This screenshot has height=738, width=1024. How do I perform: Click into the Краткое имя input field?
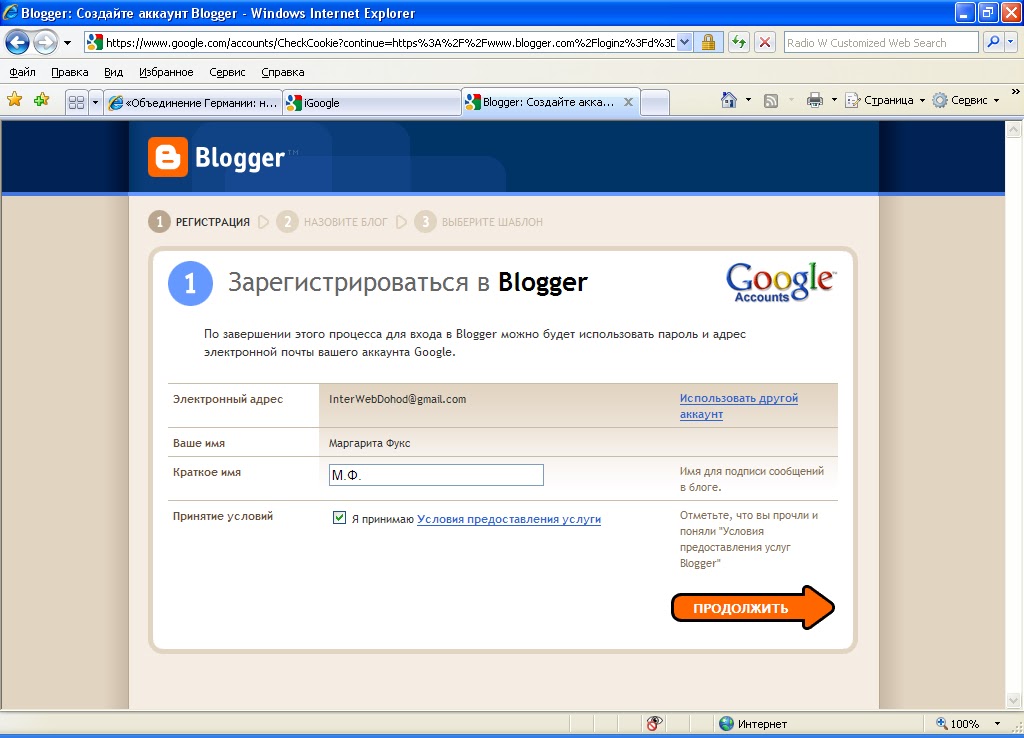click(x=436, y=475)
